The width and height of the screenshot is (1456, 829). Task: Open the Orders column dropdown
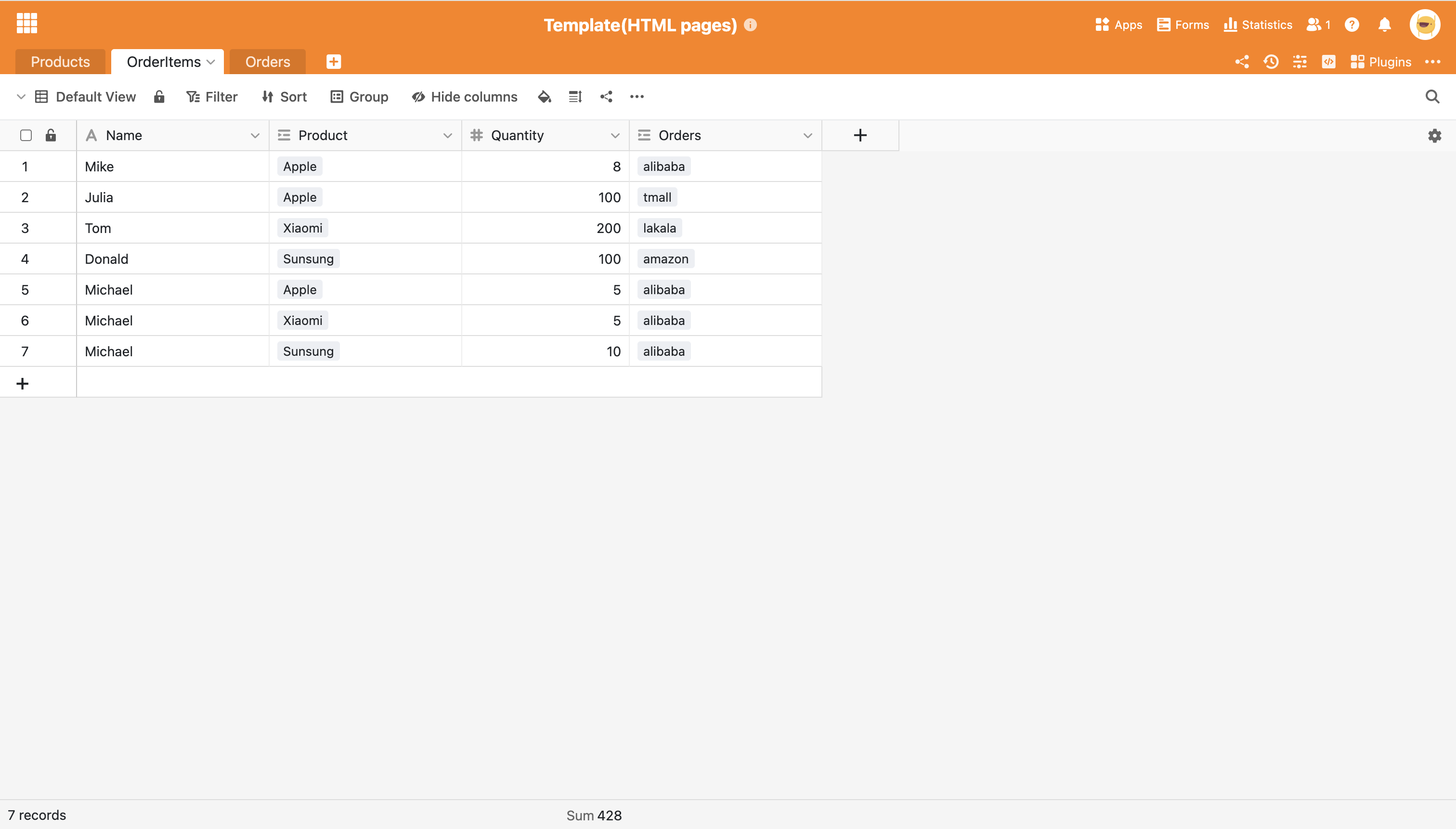tap(807, 135)
